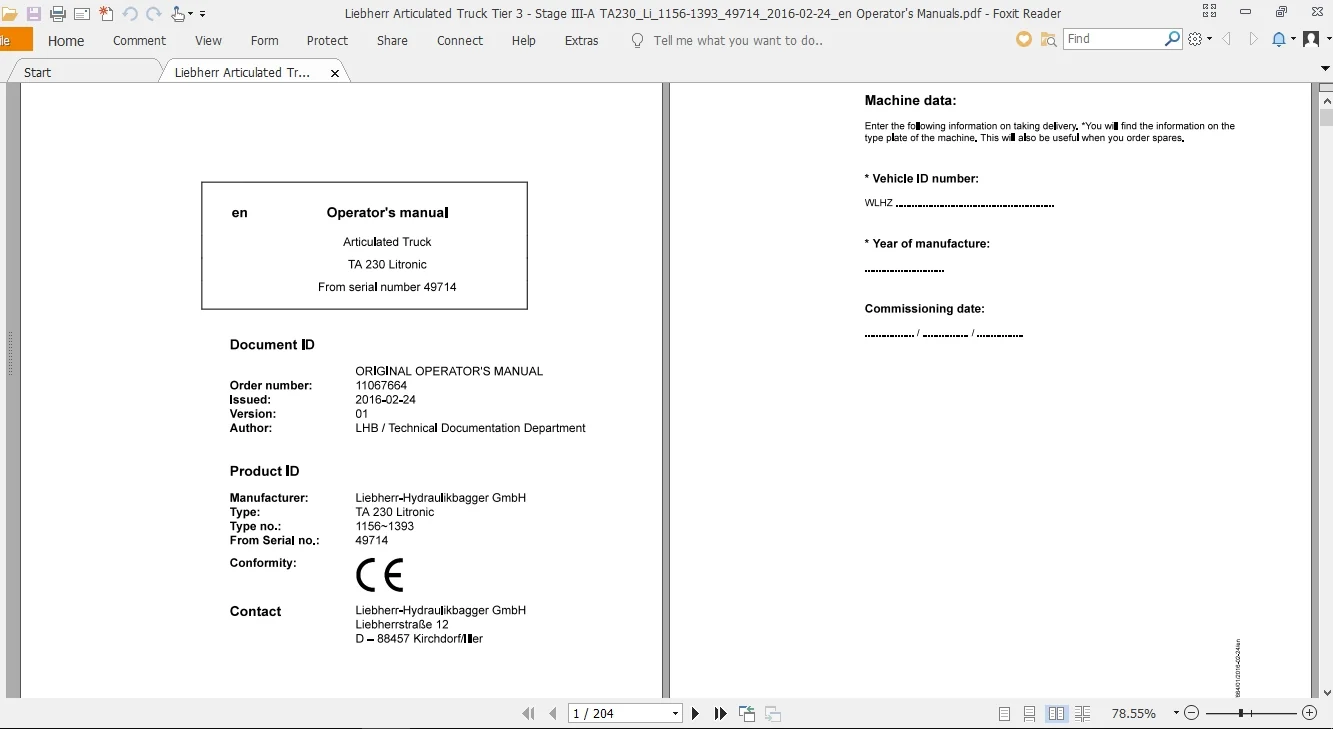Screen dimensions: 1333x729
Task: Zoom out with the minus button
Action: (x=1191, y=714)
